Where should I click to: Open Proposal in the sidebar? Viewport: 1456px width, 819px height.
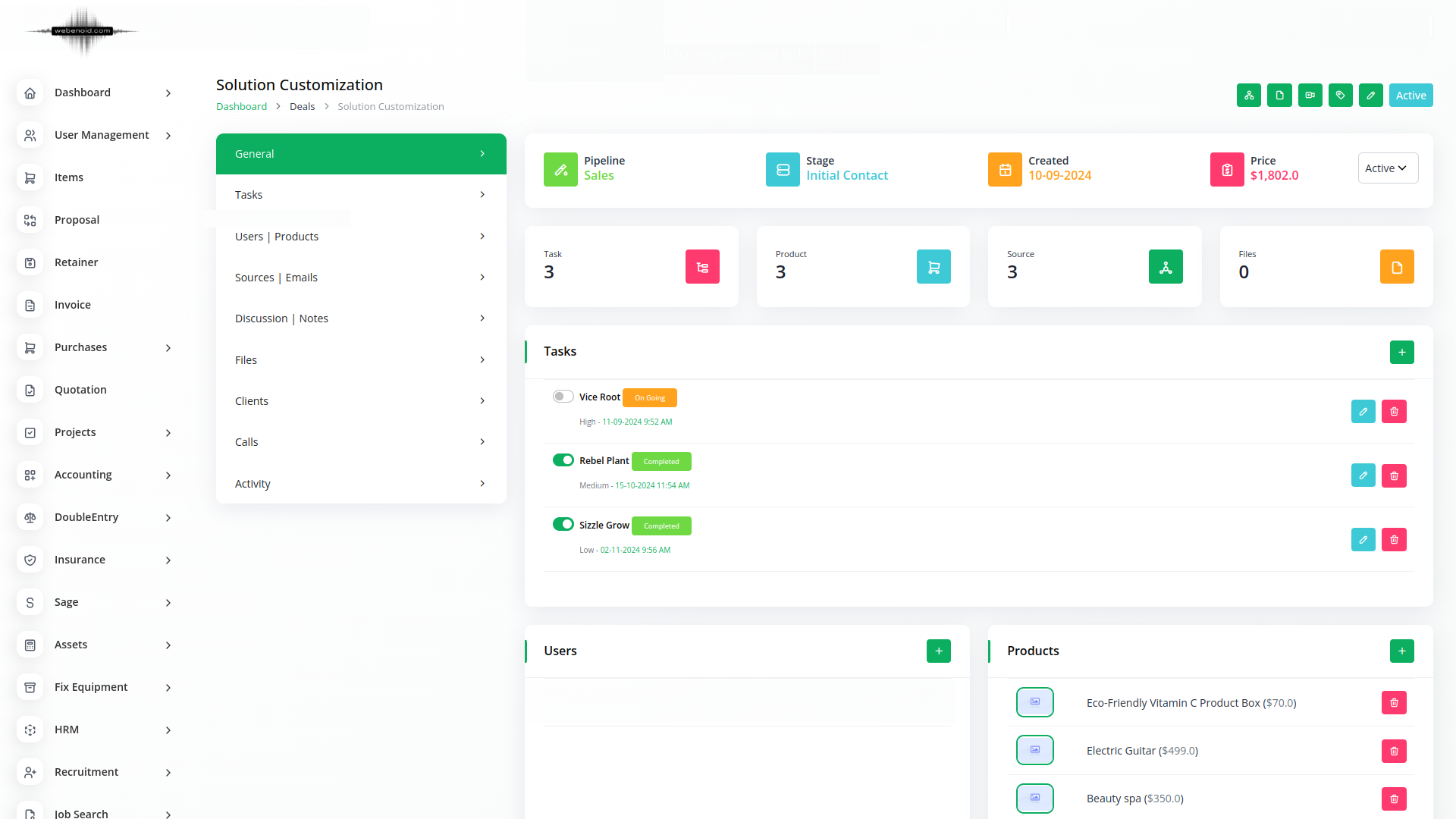pyautogui.click(x=77, y=220)
